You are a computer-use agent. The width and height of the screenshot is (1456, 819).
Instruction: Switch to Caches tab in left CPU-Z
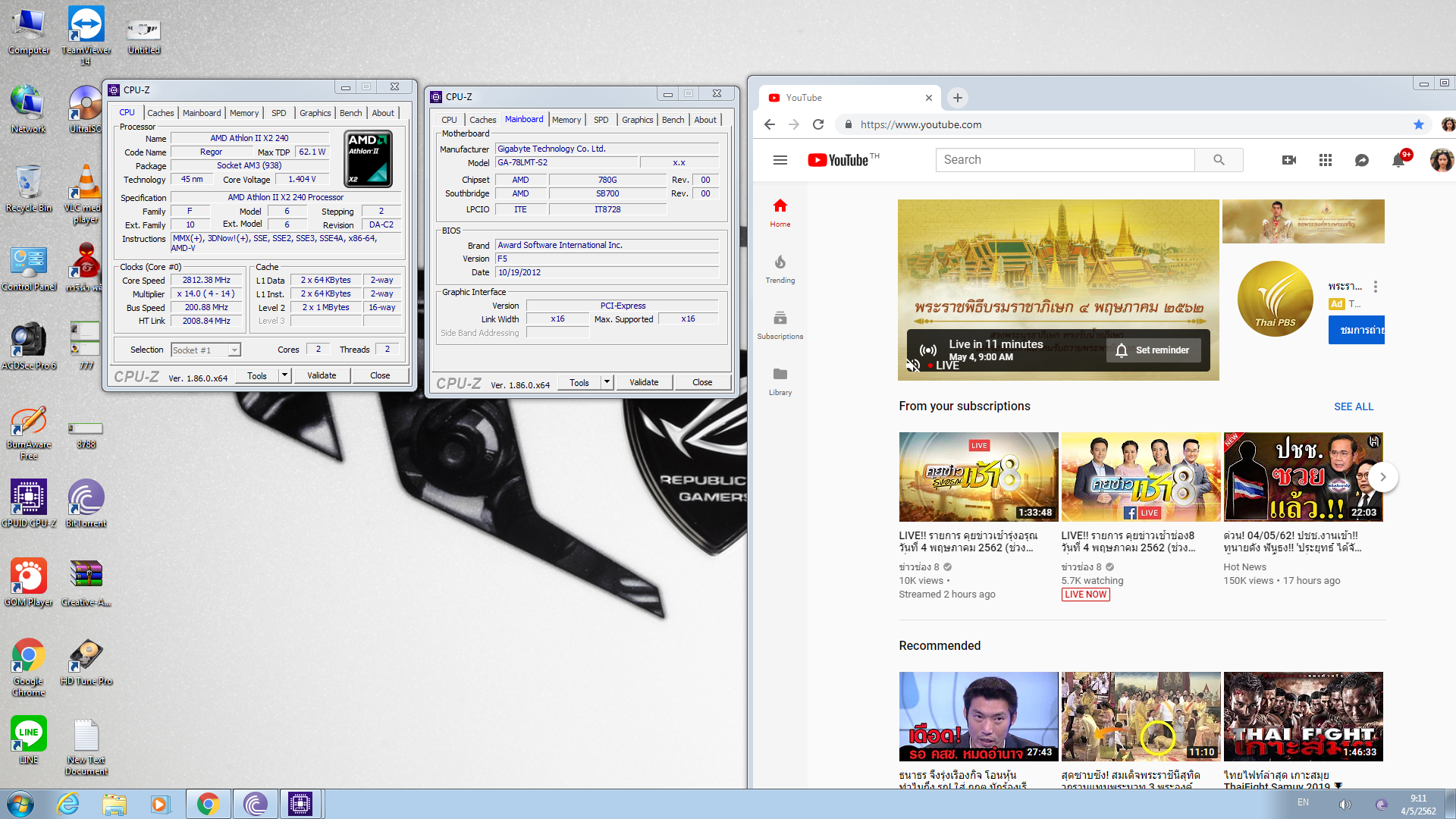tap(160, 113)
